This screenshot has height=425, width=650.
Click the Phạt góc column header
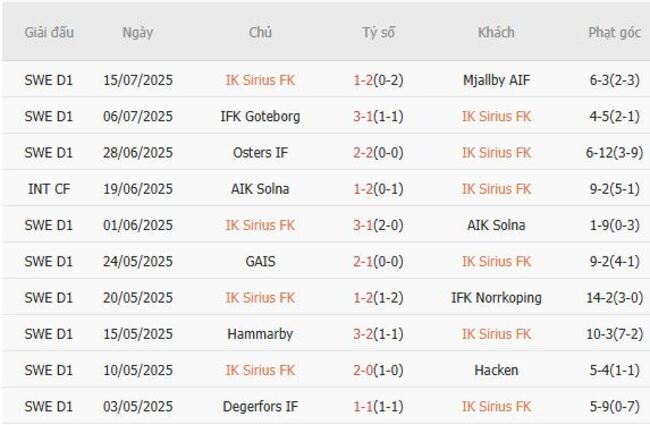614,33
